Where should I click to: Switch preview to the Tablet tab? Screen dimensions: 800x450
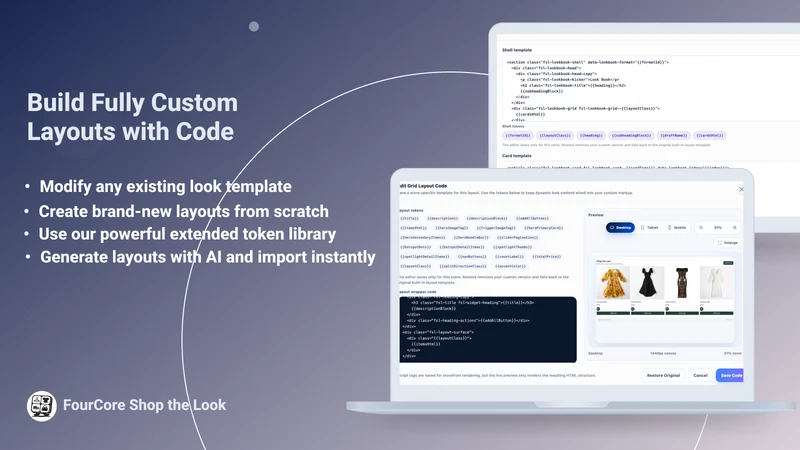point(649,228)
